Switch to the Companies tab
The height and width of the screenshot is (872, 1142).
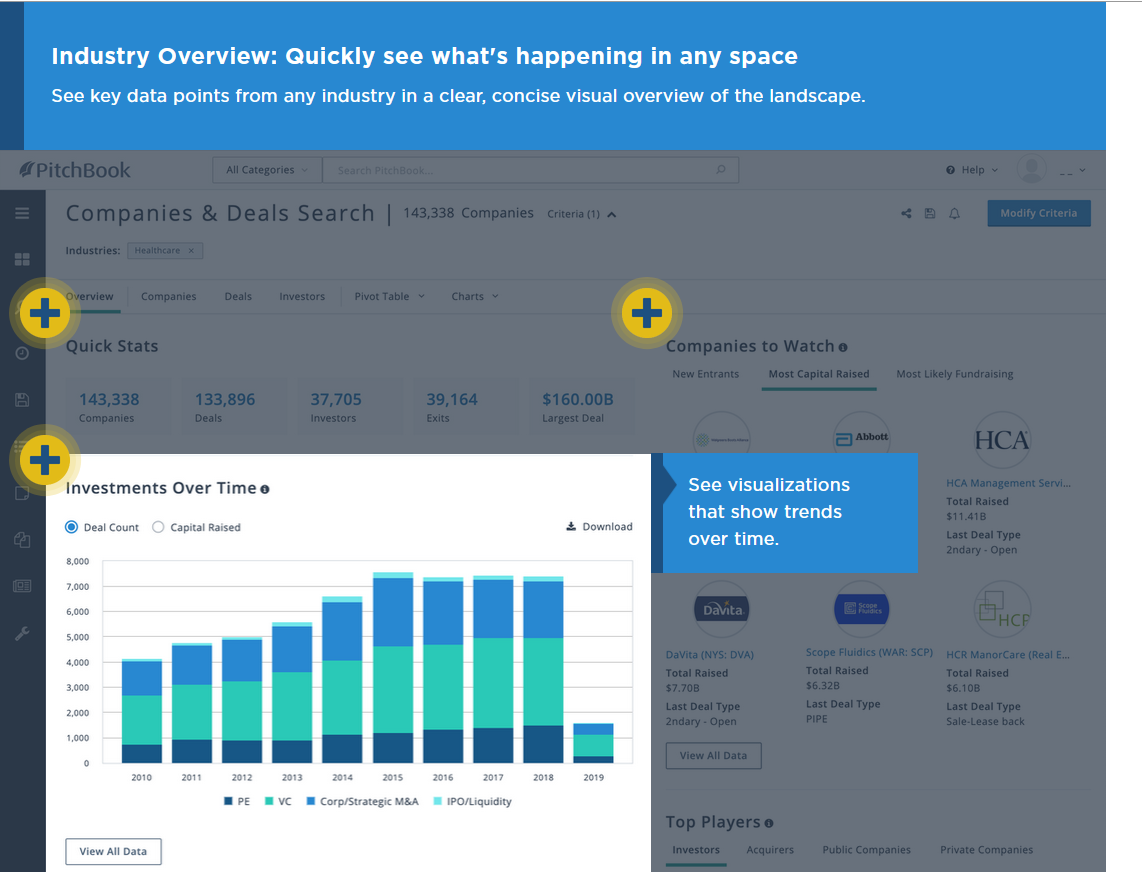tap(168, 296)
